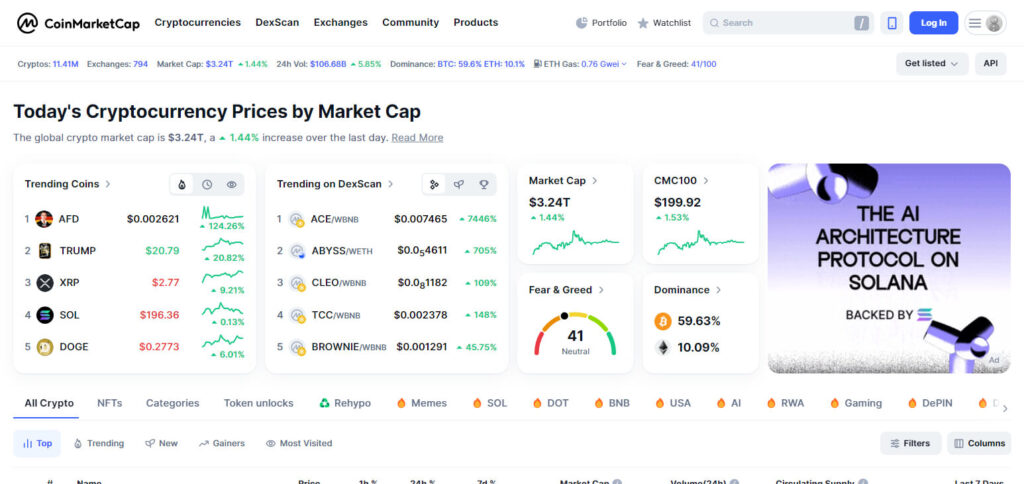Open the Exchanges menu
The image size is (1024, 484).
point(340,22)
